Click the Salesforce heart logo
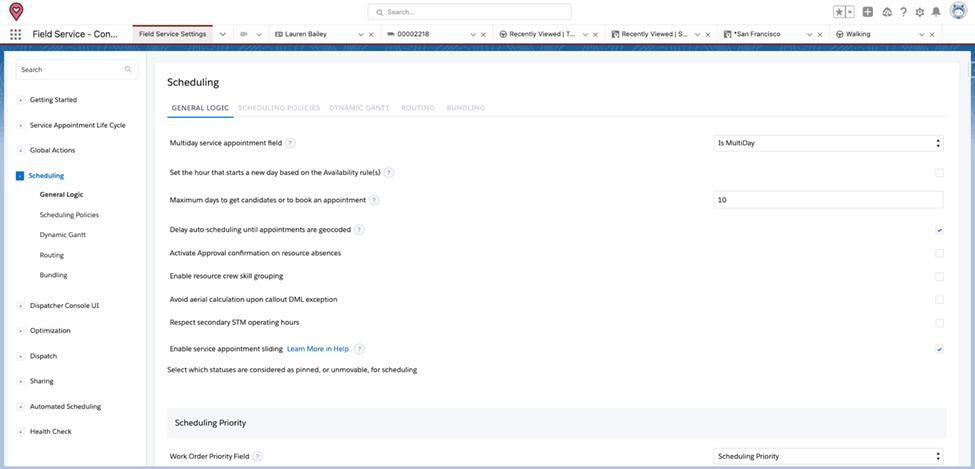Screen dimensions: 975x469 click(x=16, y=11)
